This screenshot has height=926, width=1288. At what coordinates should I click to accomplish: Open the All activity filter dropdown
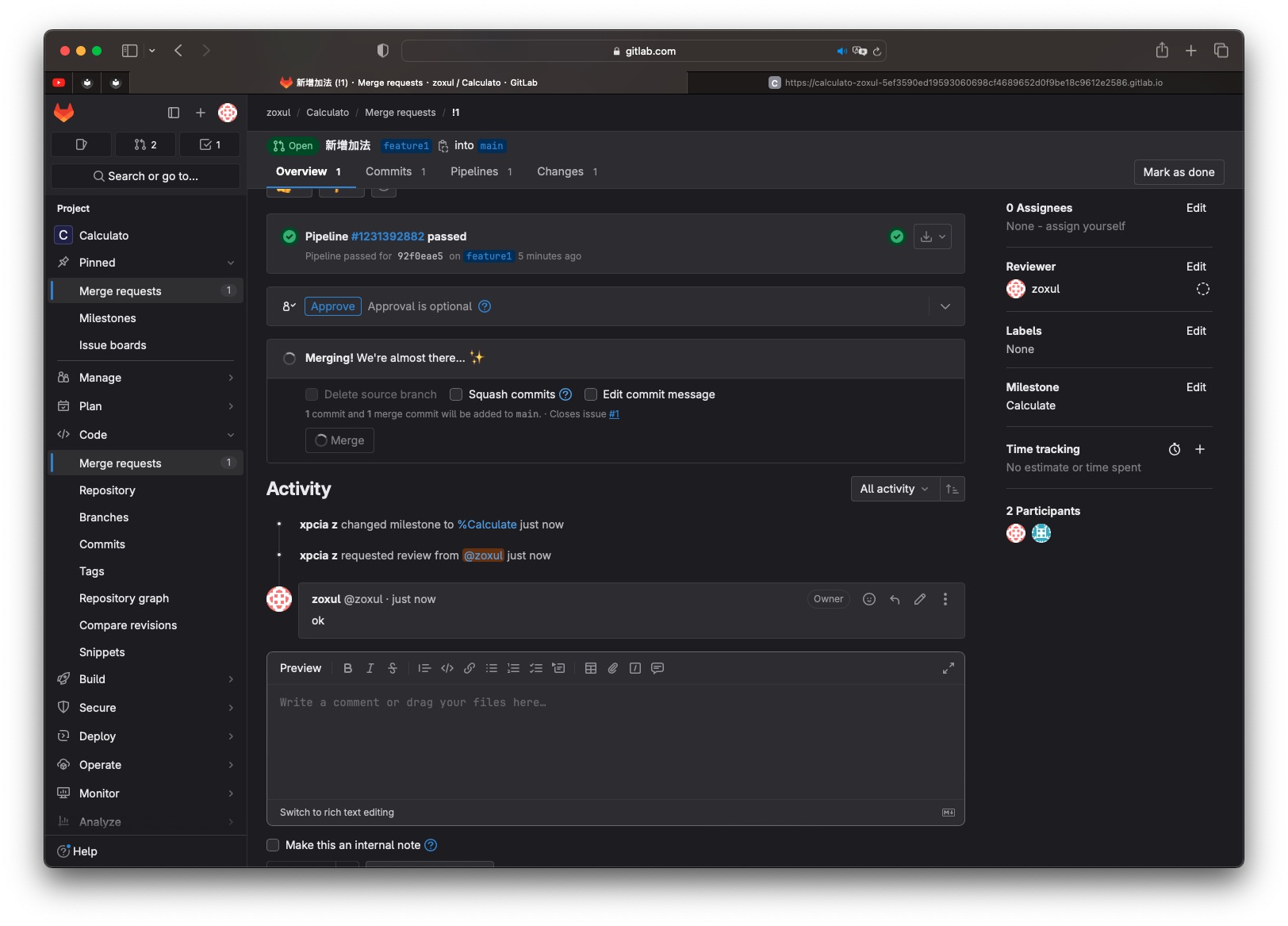(894, 489)
